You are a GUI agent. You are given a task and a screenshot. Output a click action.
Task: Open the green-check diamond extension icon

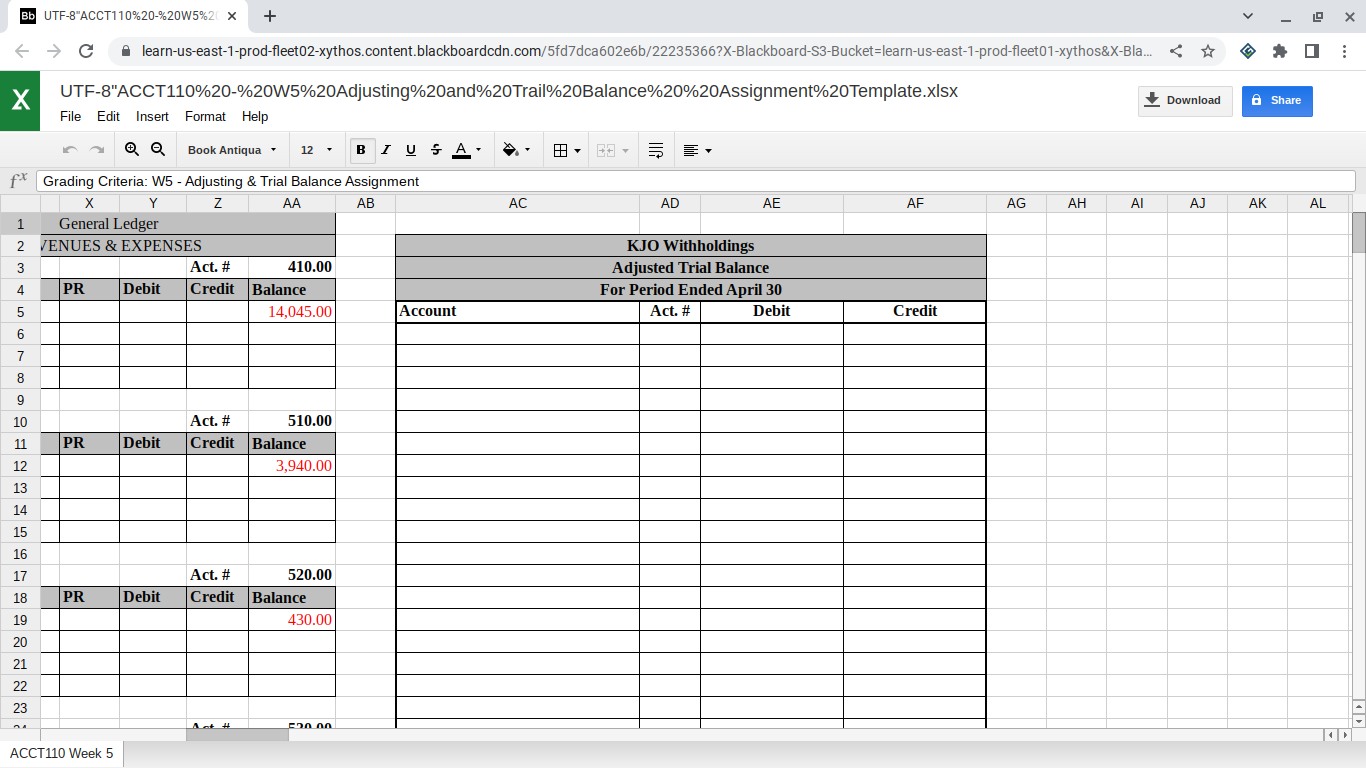1248,51
